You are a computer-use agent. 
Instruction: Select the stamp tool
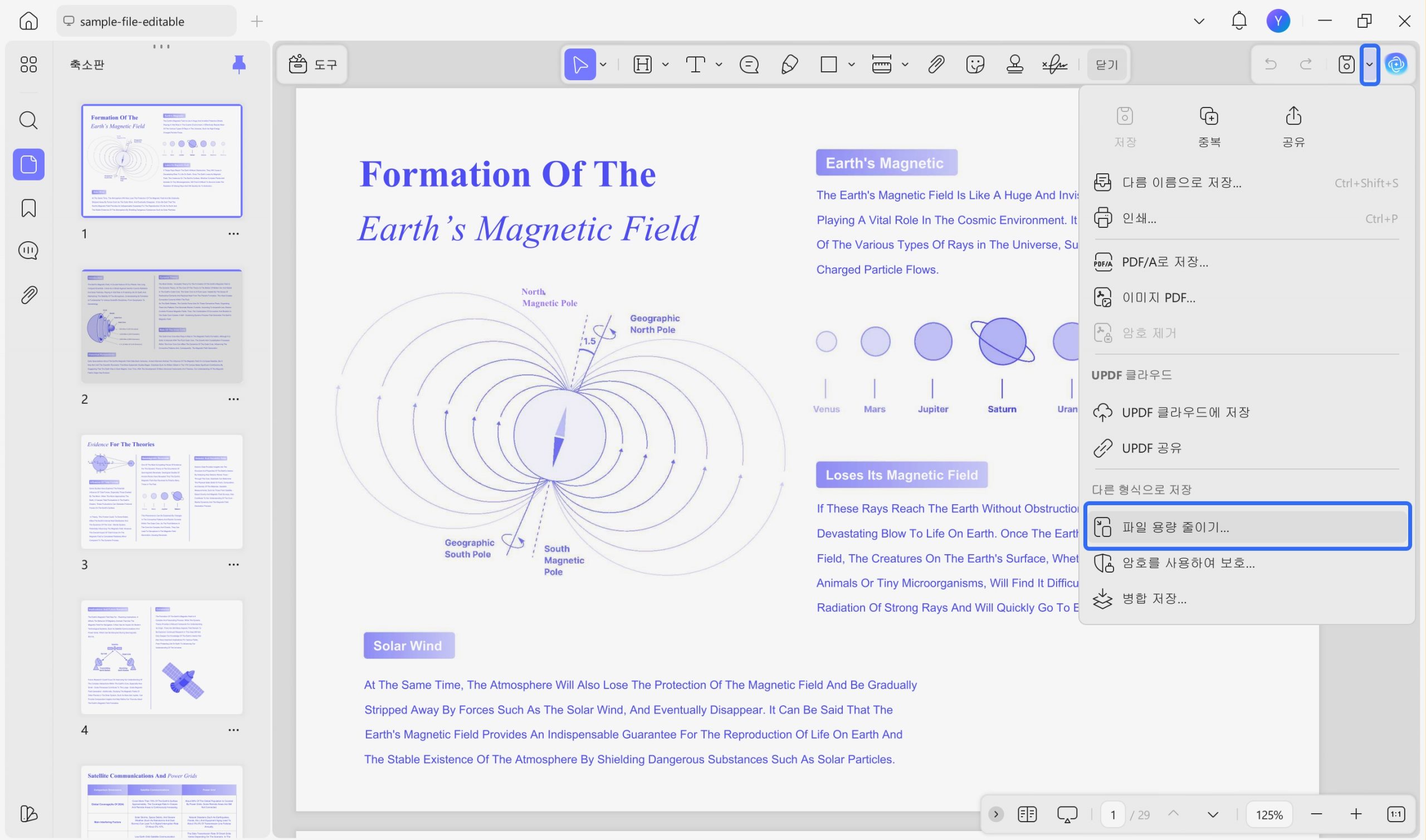(x=1014, y=64)
